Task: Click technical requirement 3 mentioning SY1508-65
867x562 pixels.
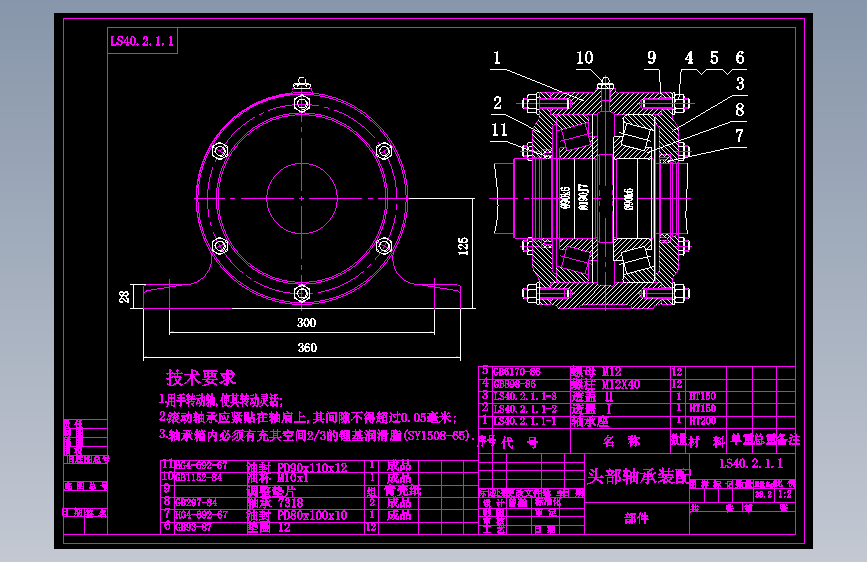Action: pyautogui.click(x=317, y=435)
